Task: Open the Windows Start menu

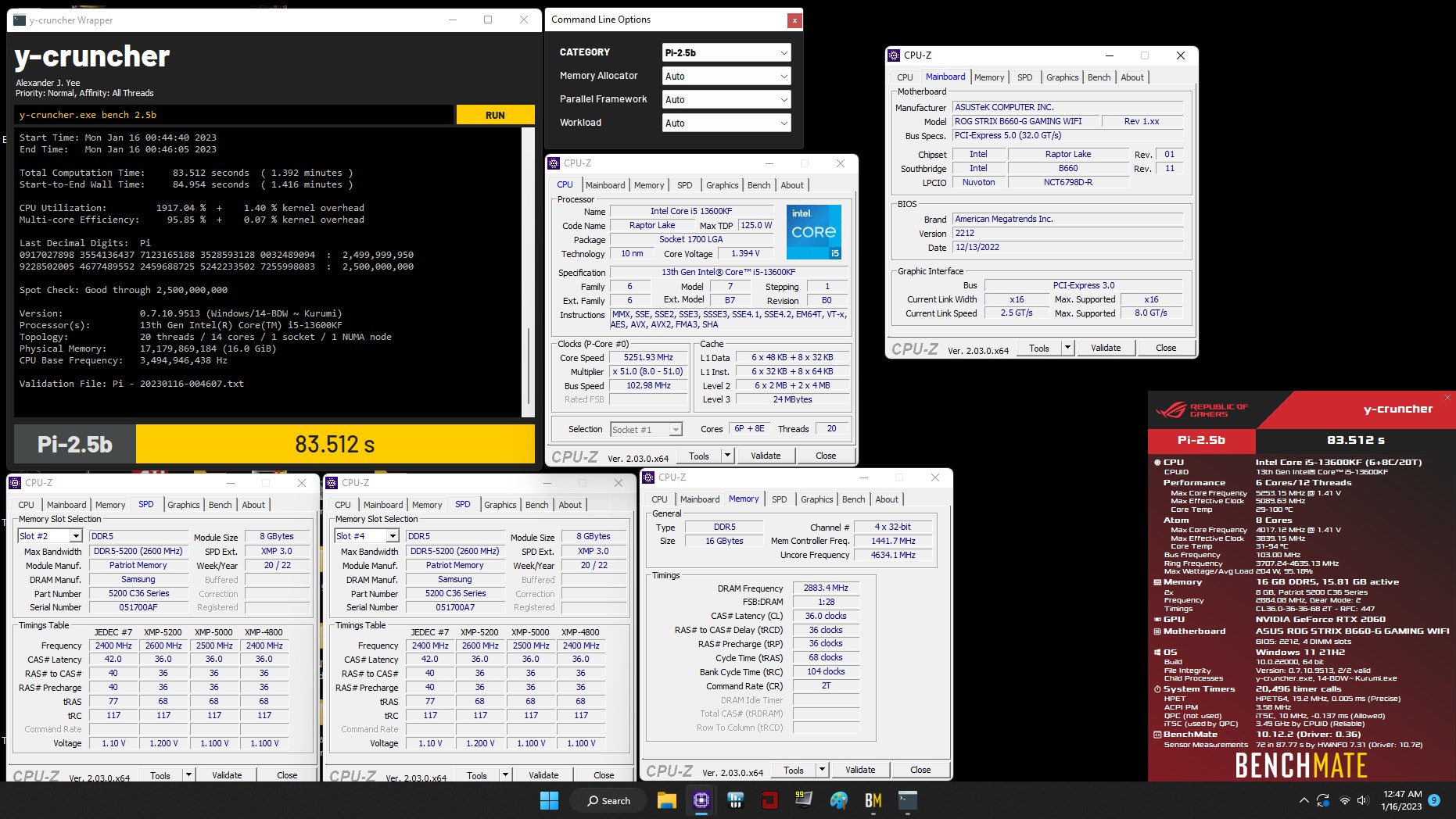Action: [x=549, y=800]
